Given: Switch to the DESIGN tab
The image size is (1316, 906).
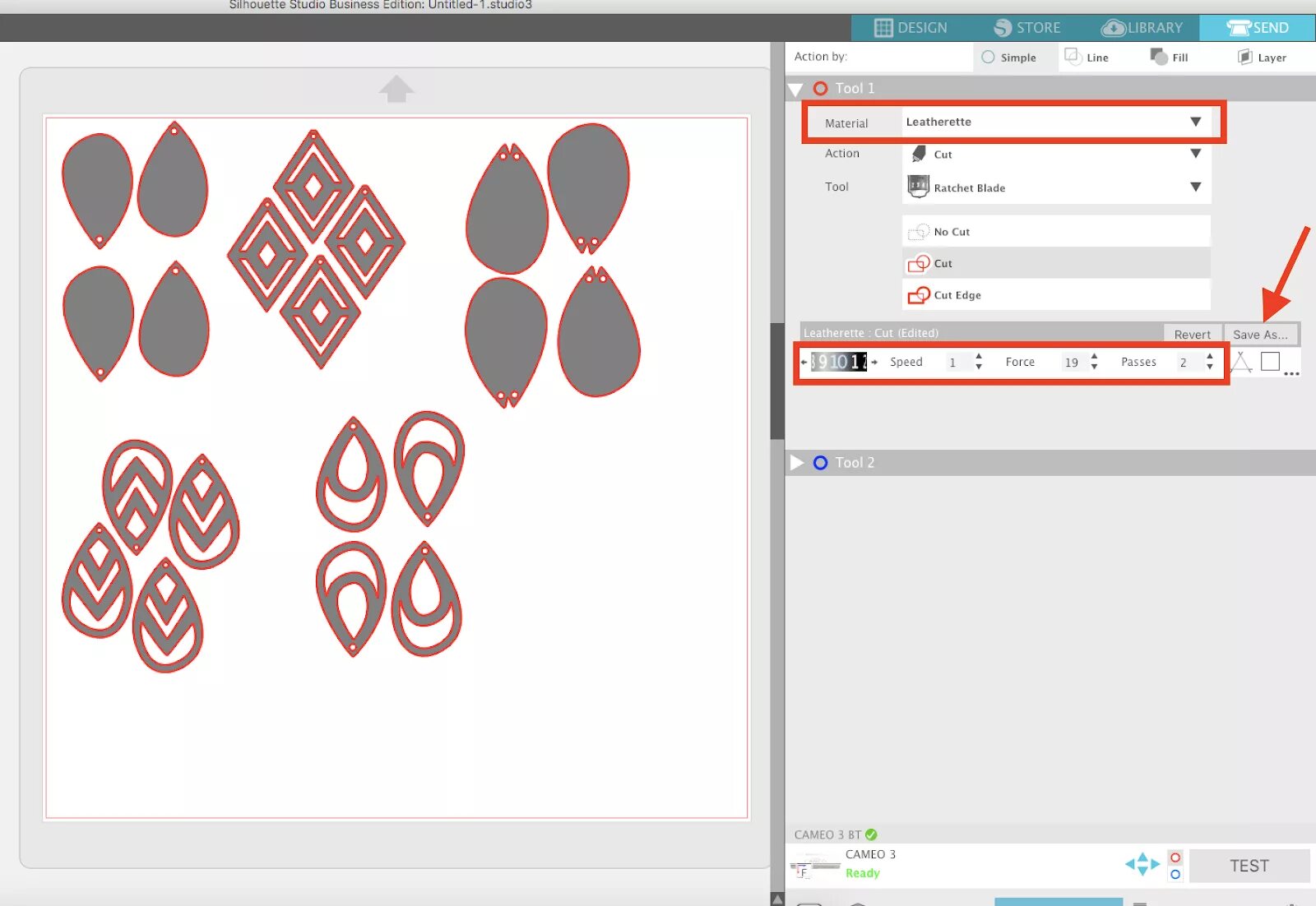Looking at the screenshot, I should (910, 28).
